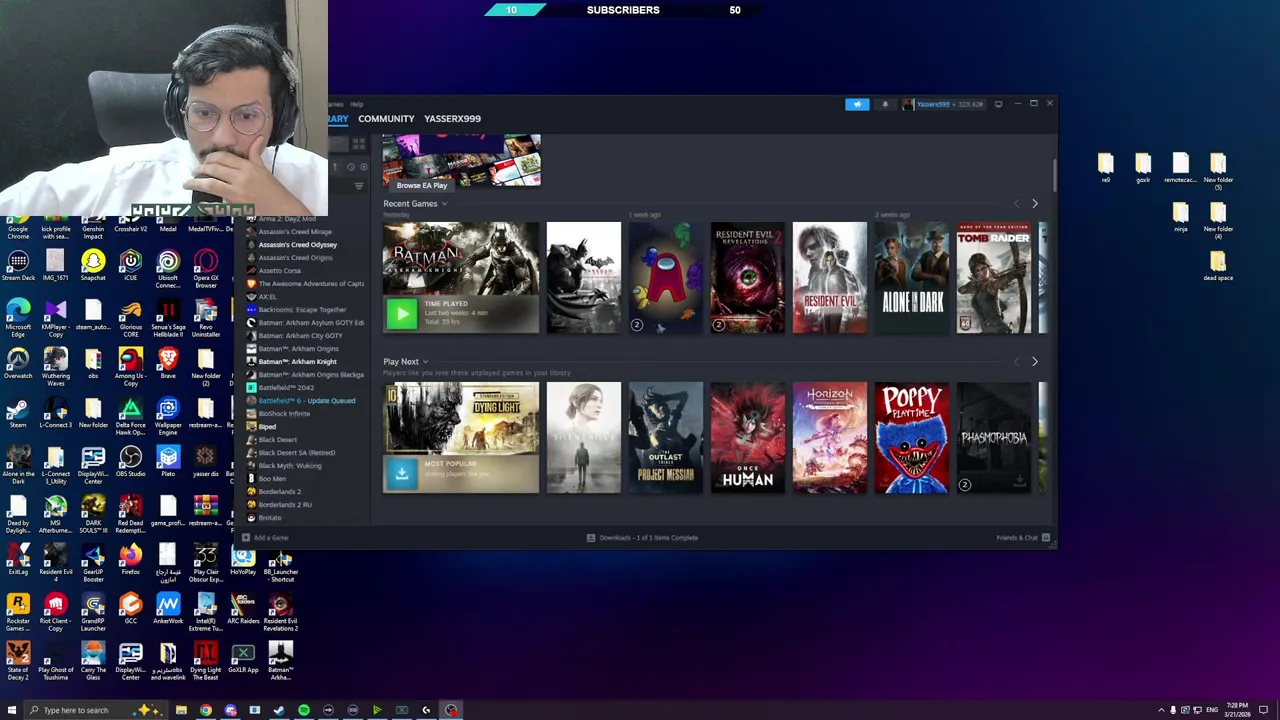1280x720 pixels.
Task: Open Phasmophobia game tile
Action: [994, 438]
